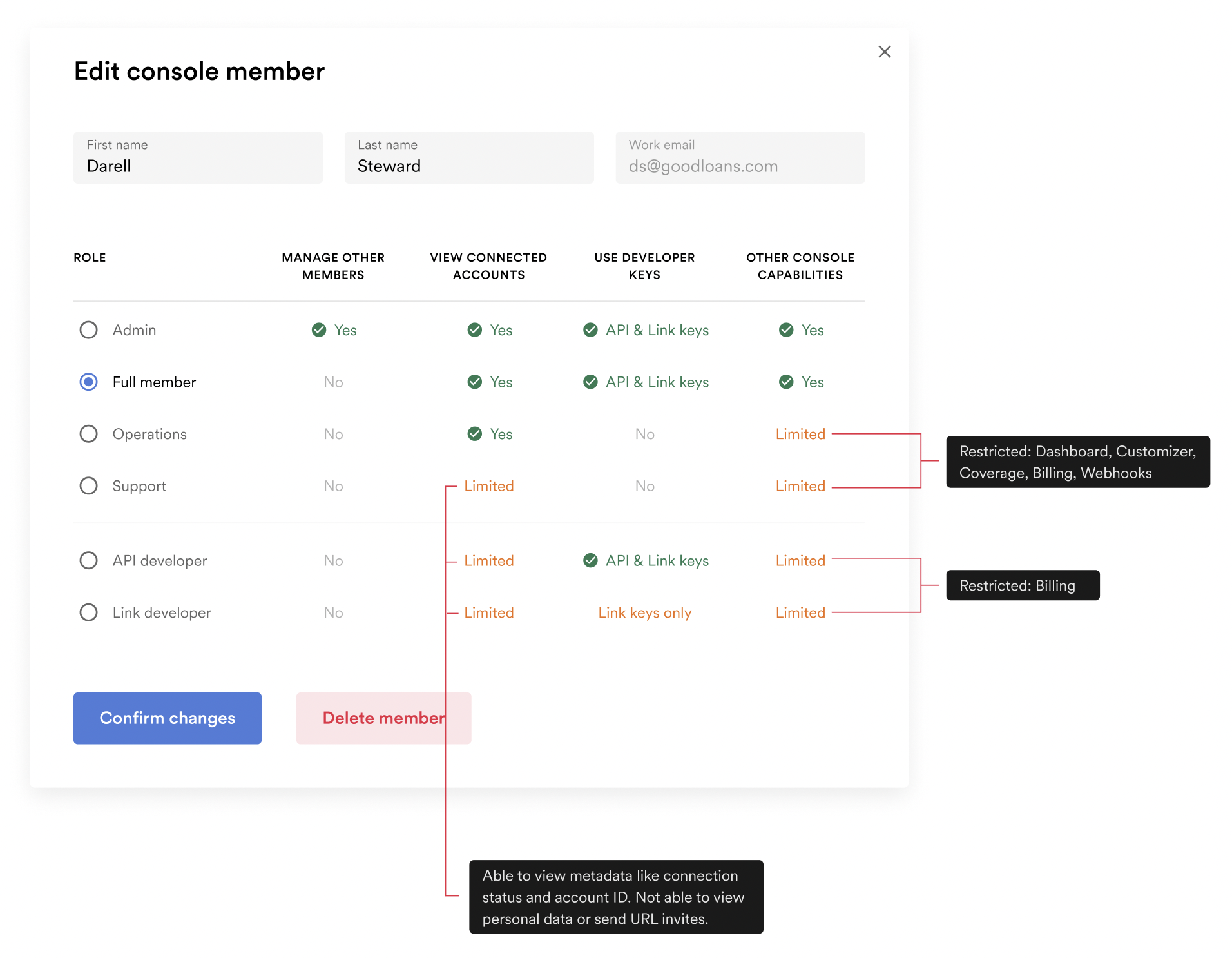
Task: Close the Edit console member dialog
Action: pyautogui.click(x=884, y=52)
